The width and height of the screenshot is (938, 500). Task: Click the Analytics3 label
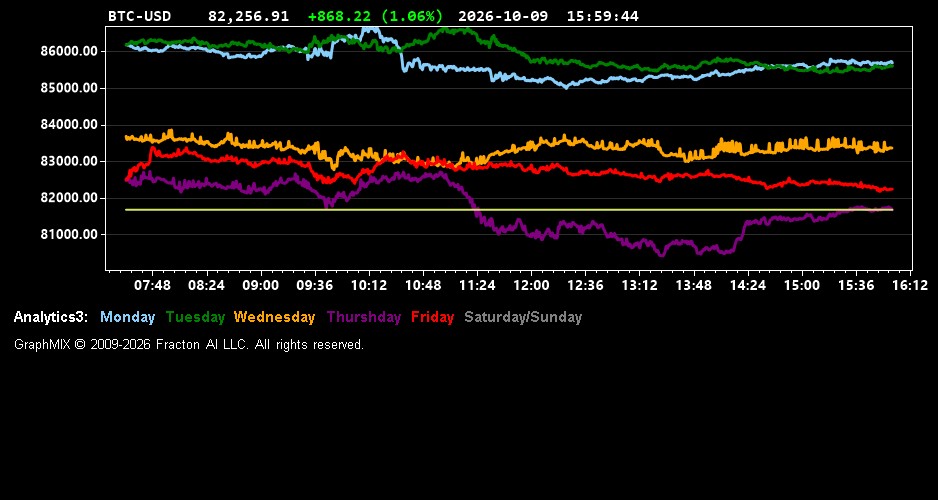coord(51,318)
